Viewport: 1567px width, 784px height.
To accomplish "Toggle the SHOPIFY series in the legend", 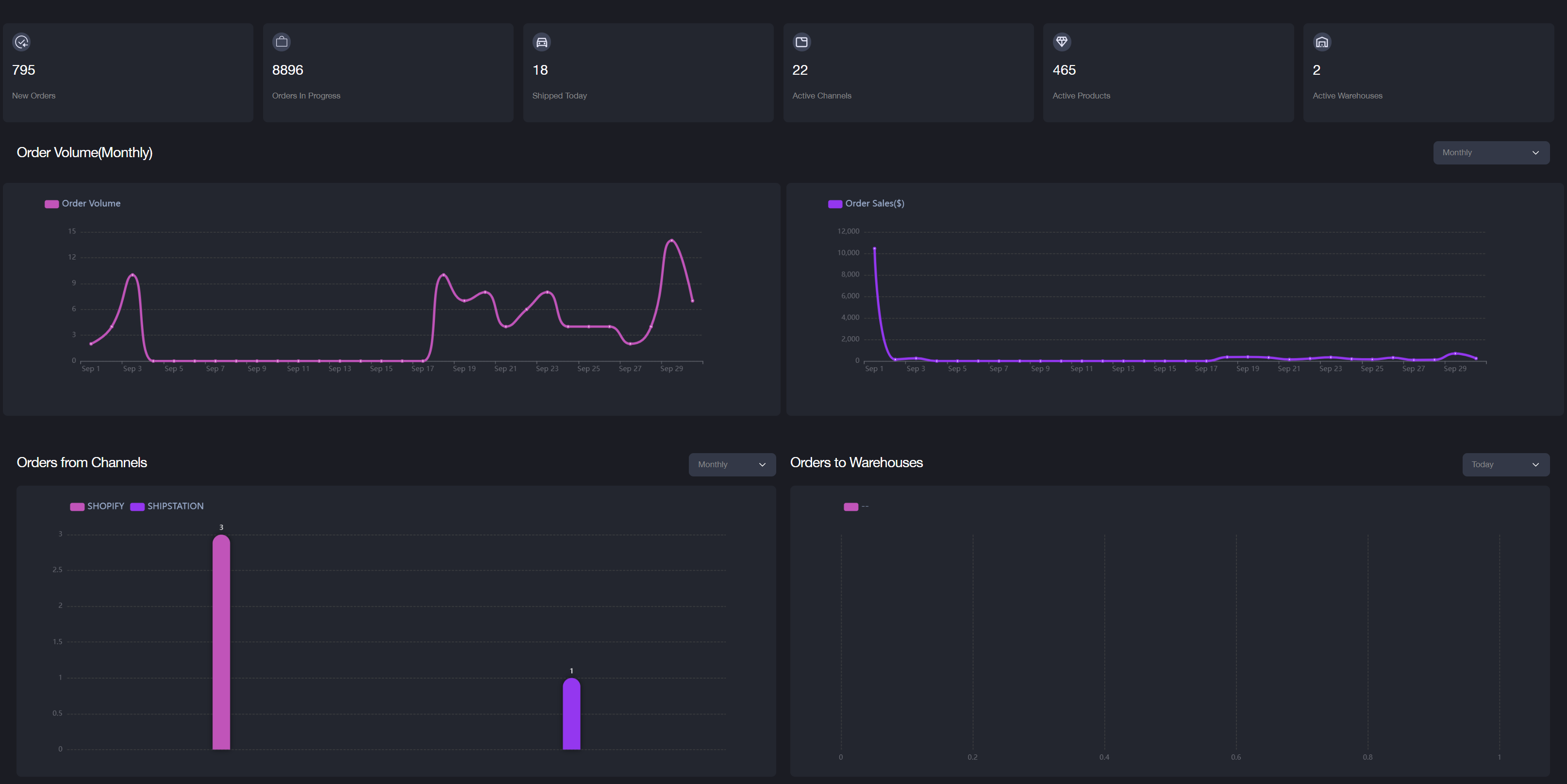I will [97, 506].
